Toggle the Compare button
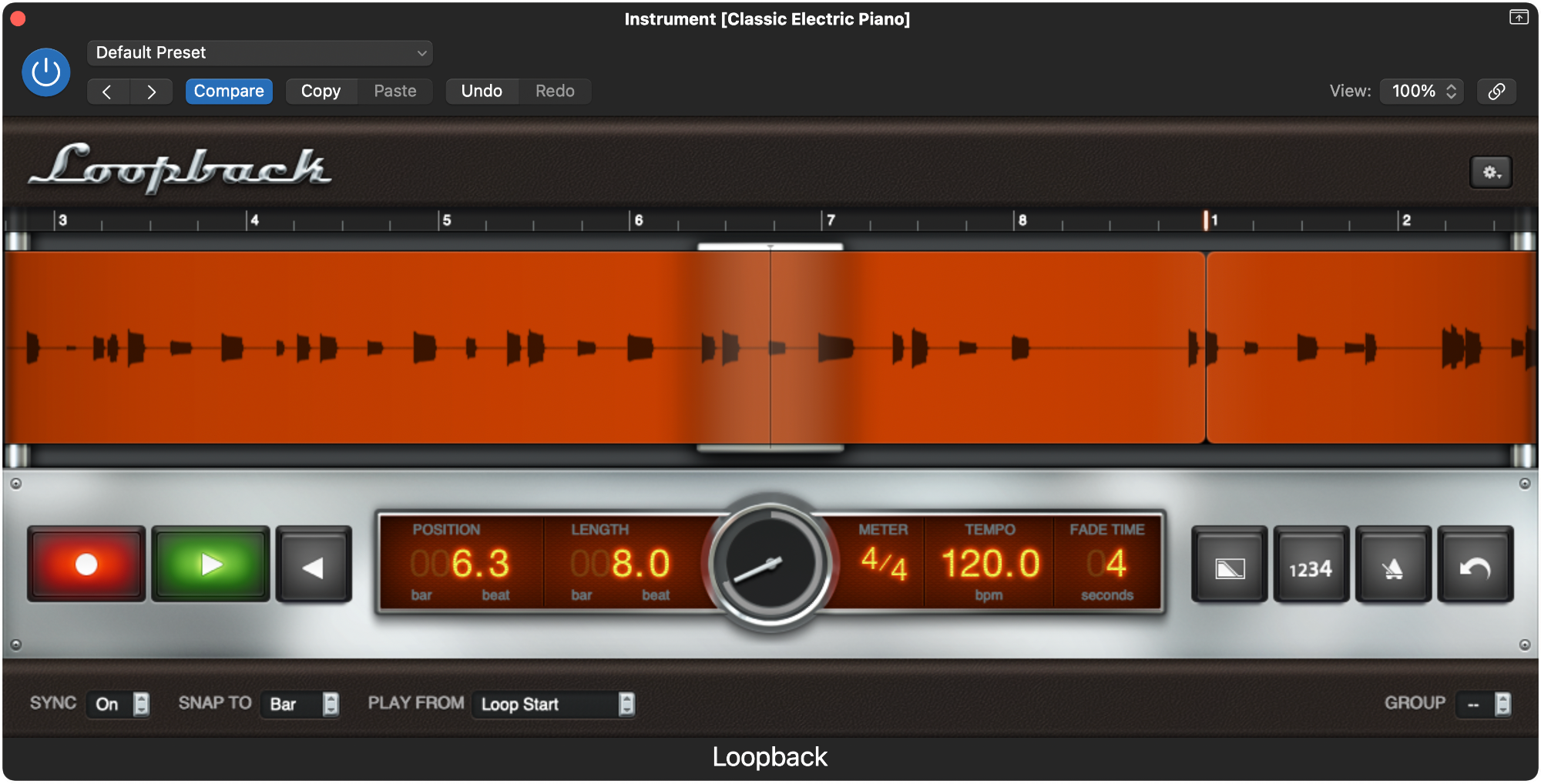The height and width of the screenshot is (784, 1541). coord(229,91)
